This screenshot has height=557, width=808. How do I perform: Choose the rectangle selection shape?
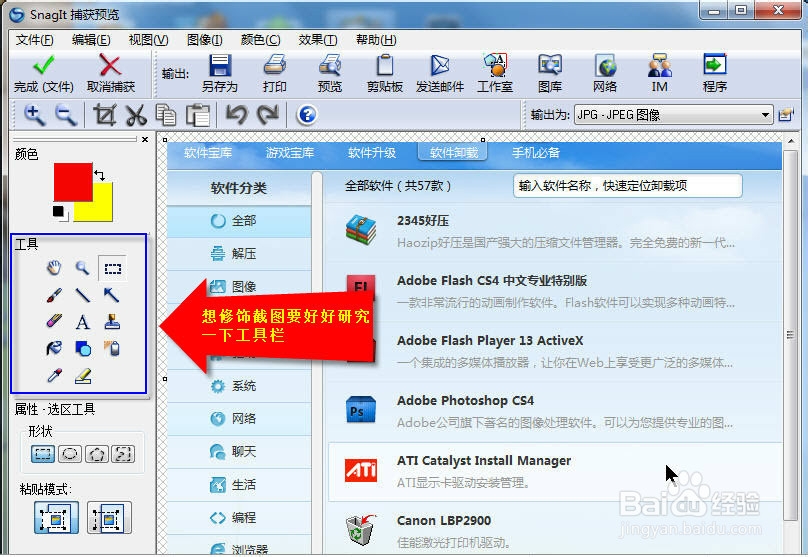[43, 454]
